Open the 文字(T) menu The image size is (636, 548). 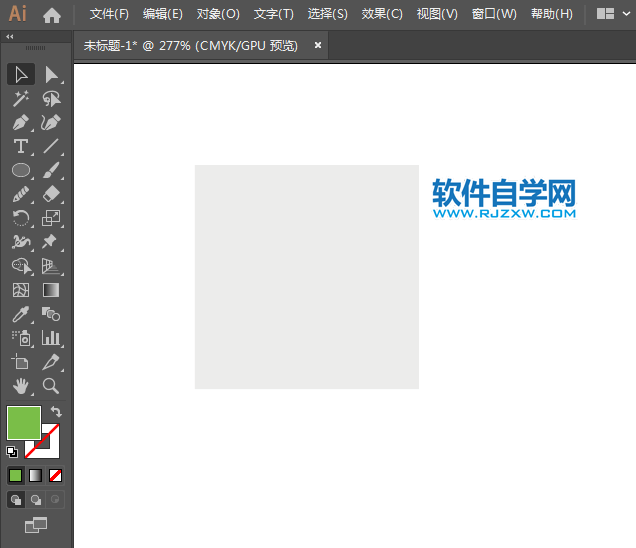[274, 14]
